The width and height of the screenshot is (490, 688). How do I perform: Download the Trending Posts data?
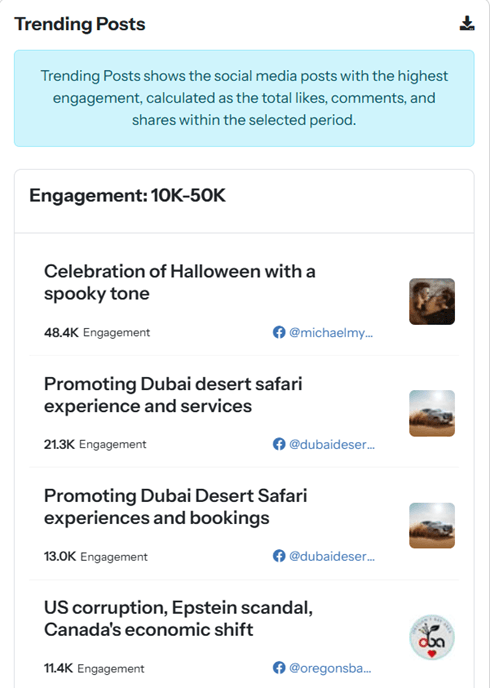pos(467,24)
